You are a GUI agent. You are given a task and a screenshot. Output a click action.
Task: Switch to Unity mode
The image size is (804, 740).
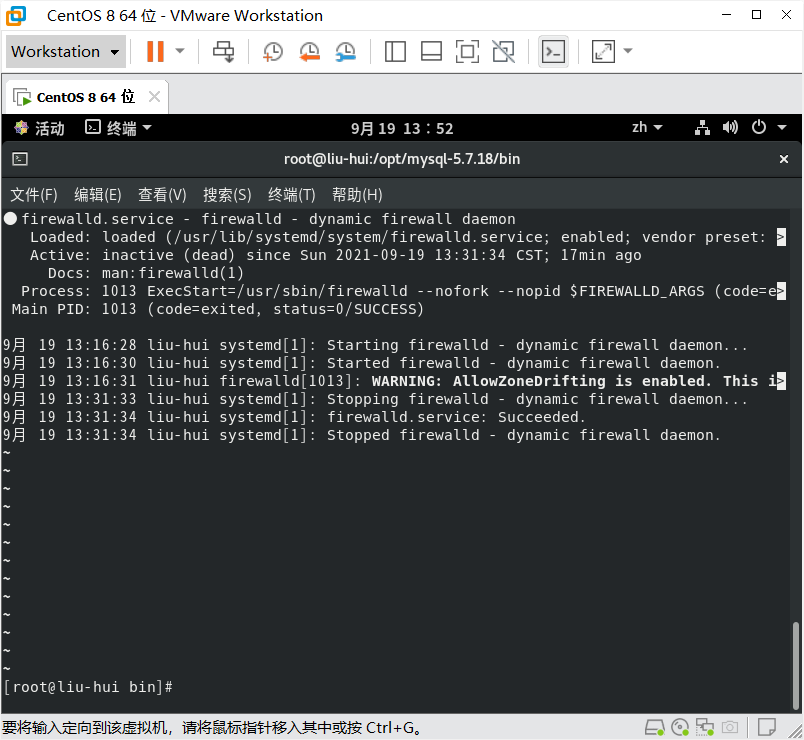pyautogui.click(x=504, y=51)
